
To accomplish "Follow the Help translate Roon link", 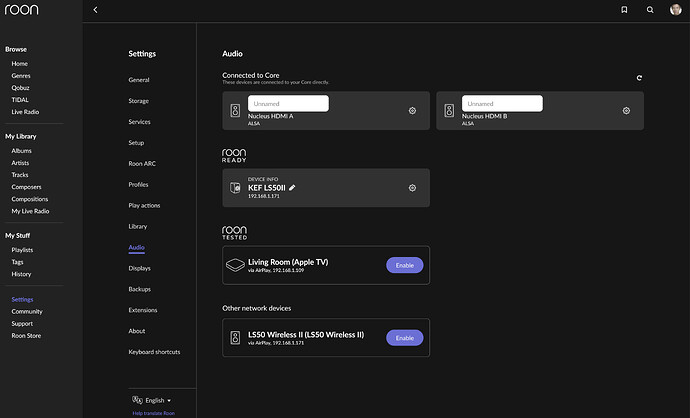I will tap(154, 413).
